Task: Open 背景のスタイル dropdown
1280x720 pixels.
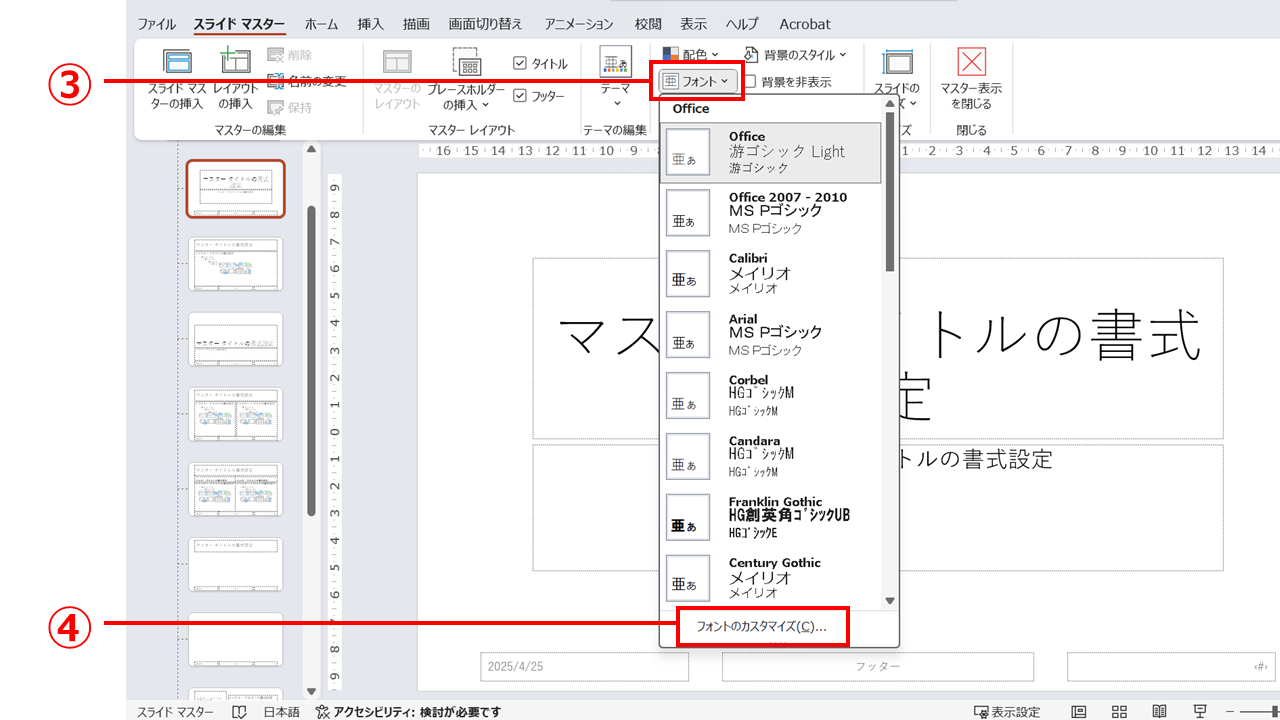Action: click(795, 55)
